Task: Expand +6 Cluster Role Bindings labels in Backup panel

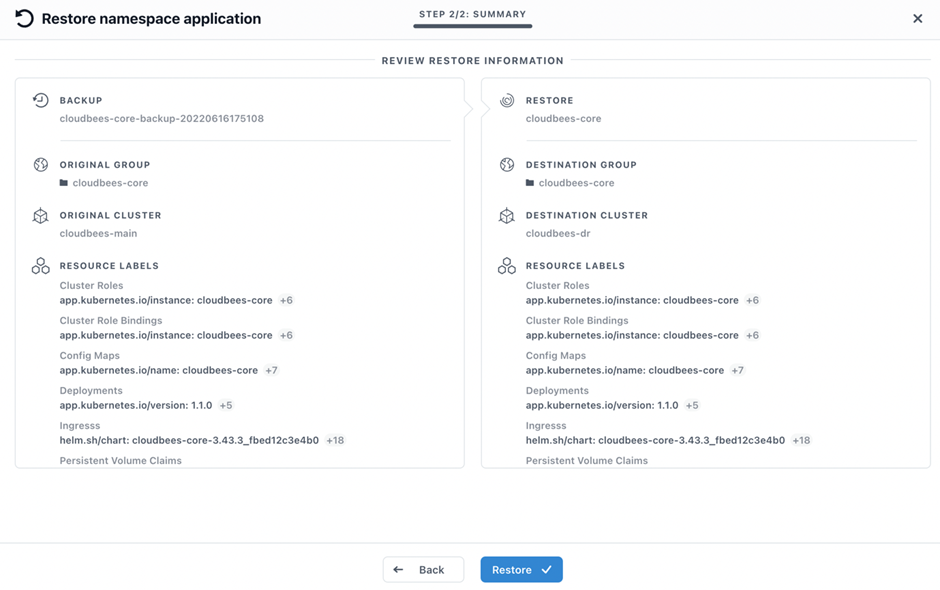Action: click(x=286, y=335)
